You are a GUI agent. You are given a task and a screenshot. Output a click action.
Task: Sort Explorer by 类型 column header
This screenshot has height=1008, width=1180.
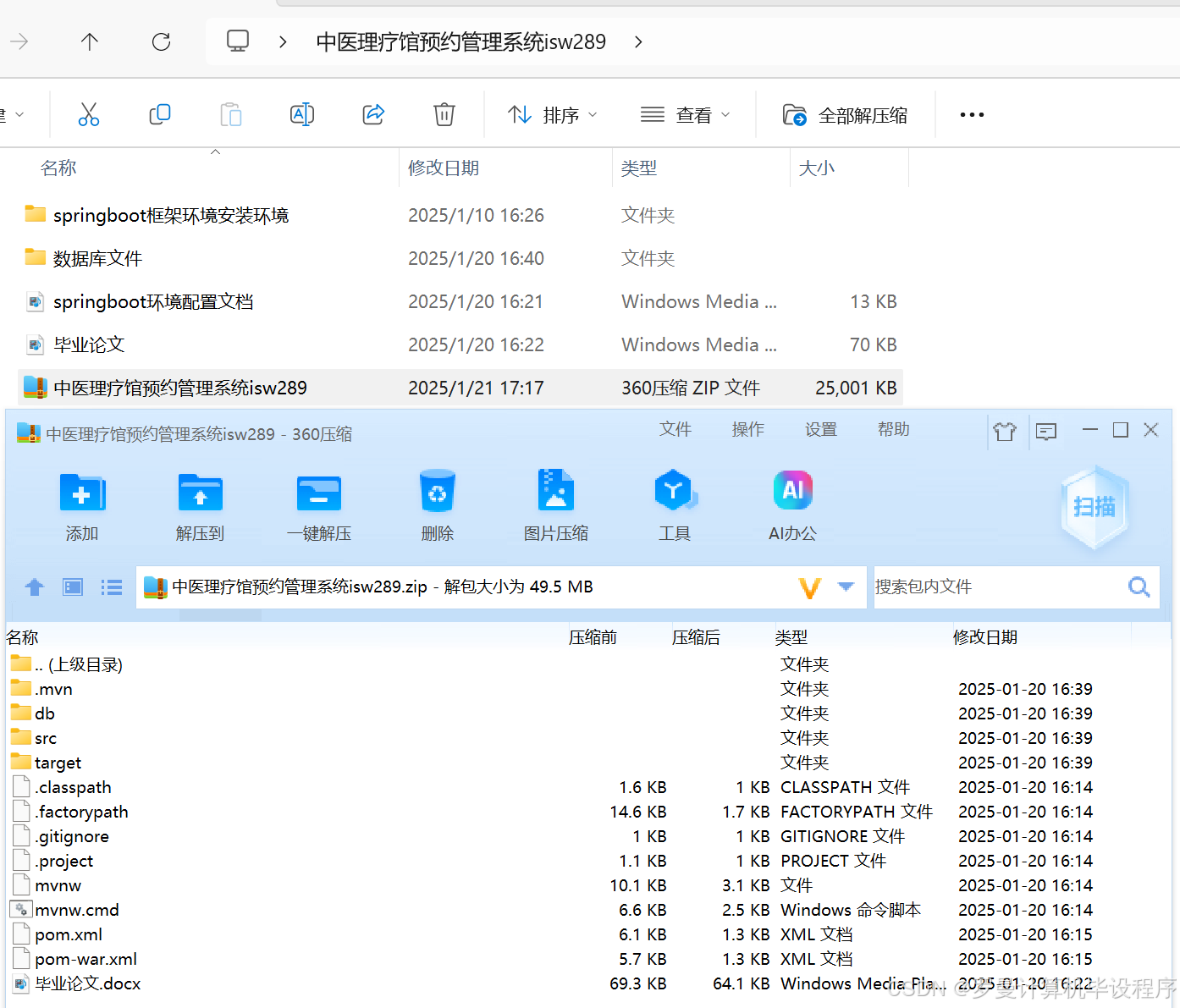[639, 168]
